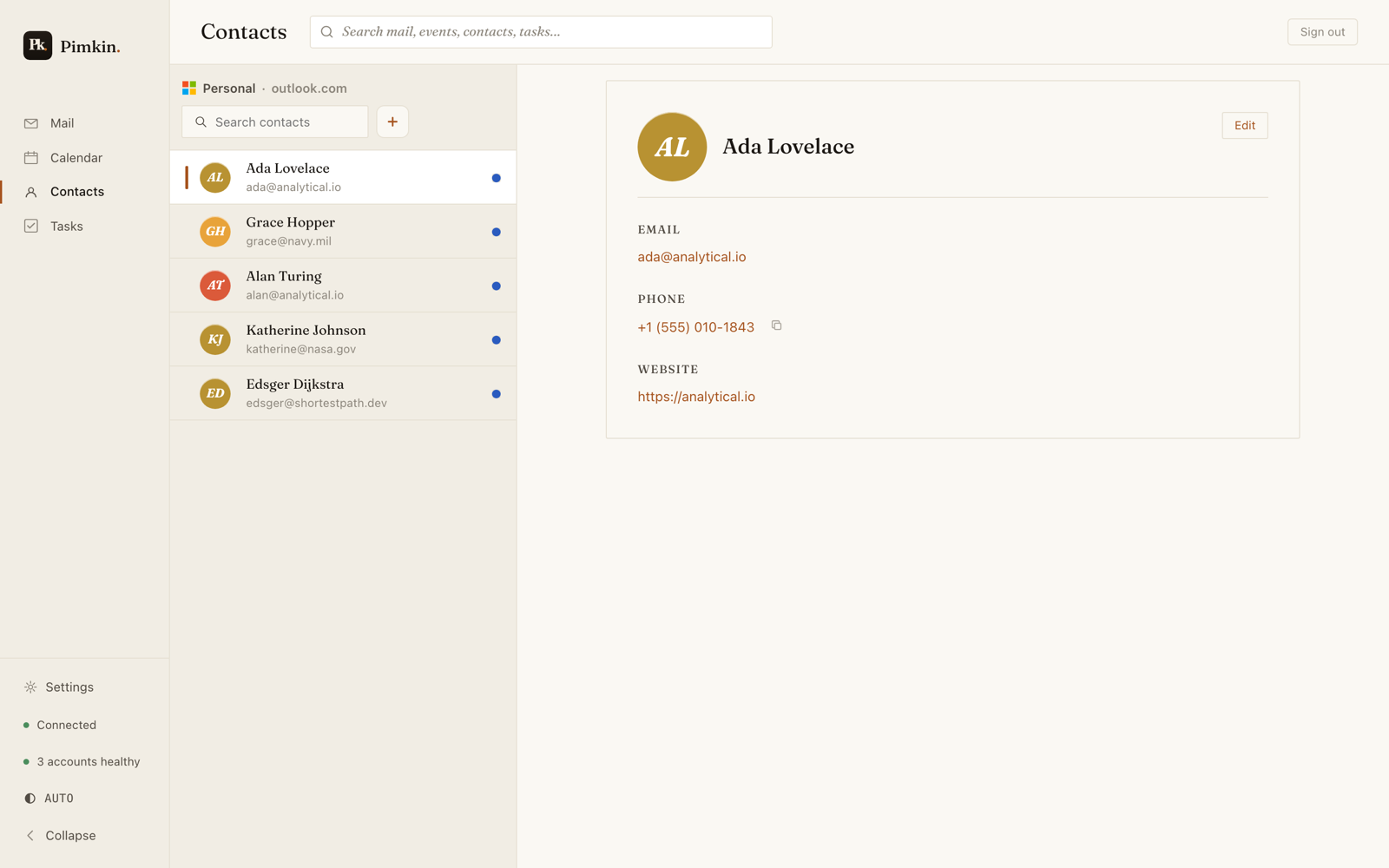Click the ED avatar for Edsger Dijkstra
Screen dimensions: 1389x868
click(x=215, y=393)
